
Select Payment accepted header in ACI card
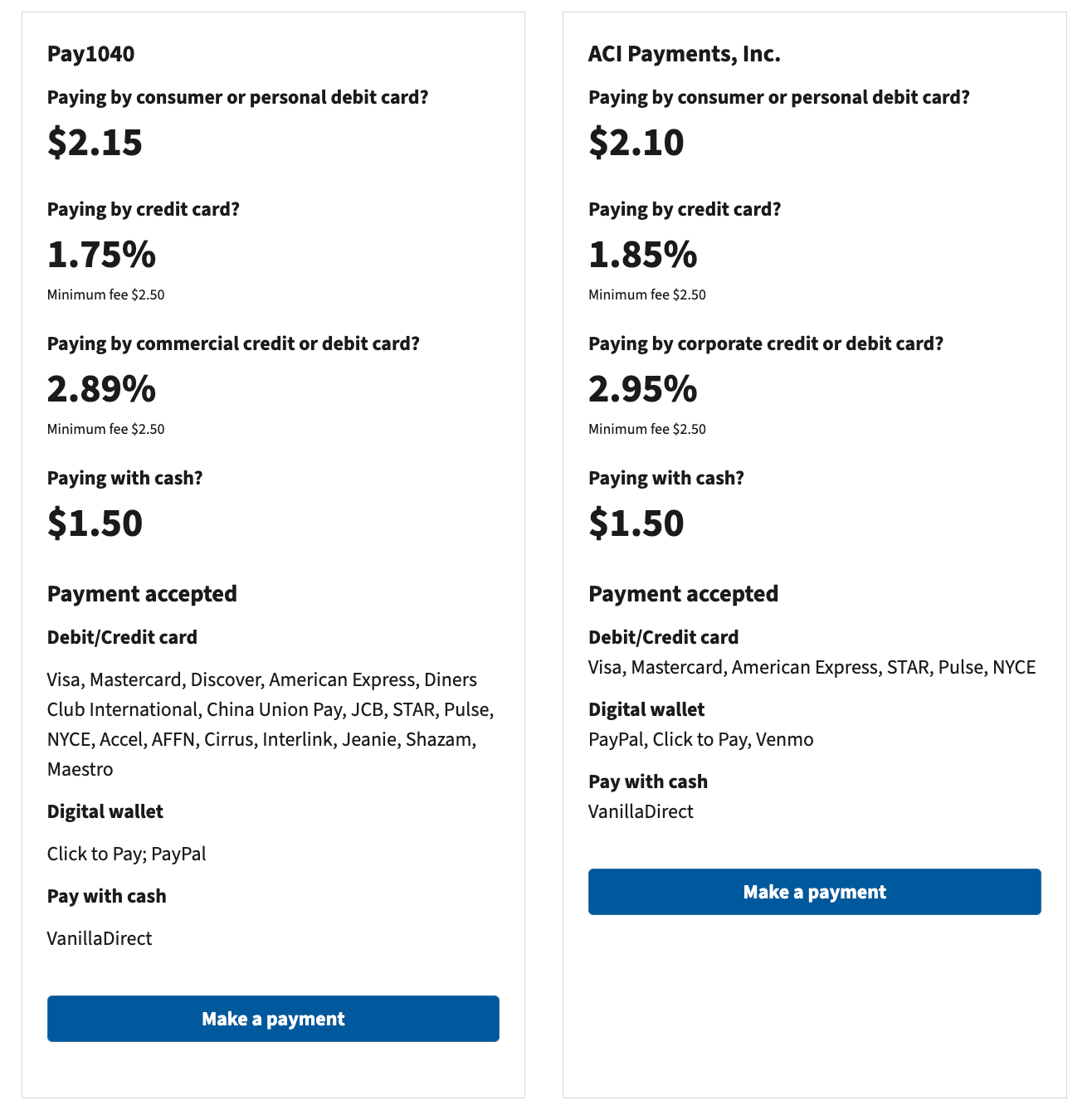point(683,594)
